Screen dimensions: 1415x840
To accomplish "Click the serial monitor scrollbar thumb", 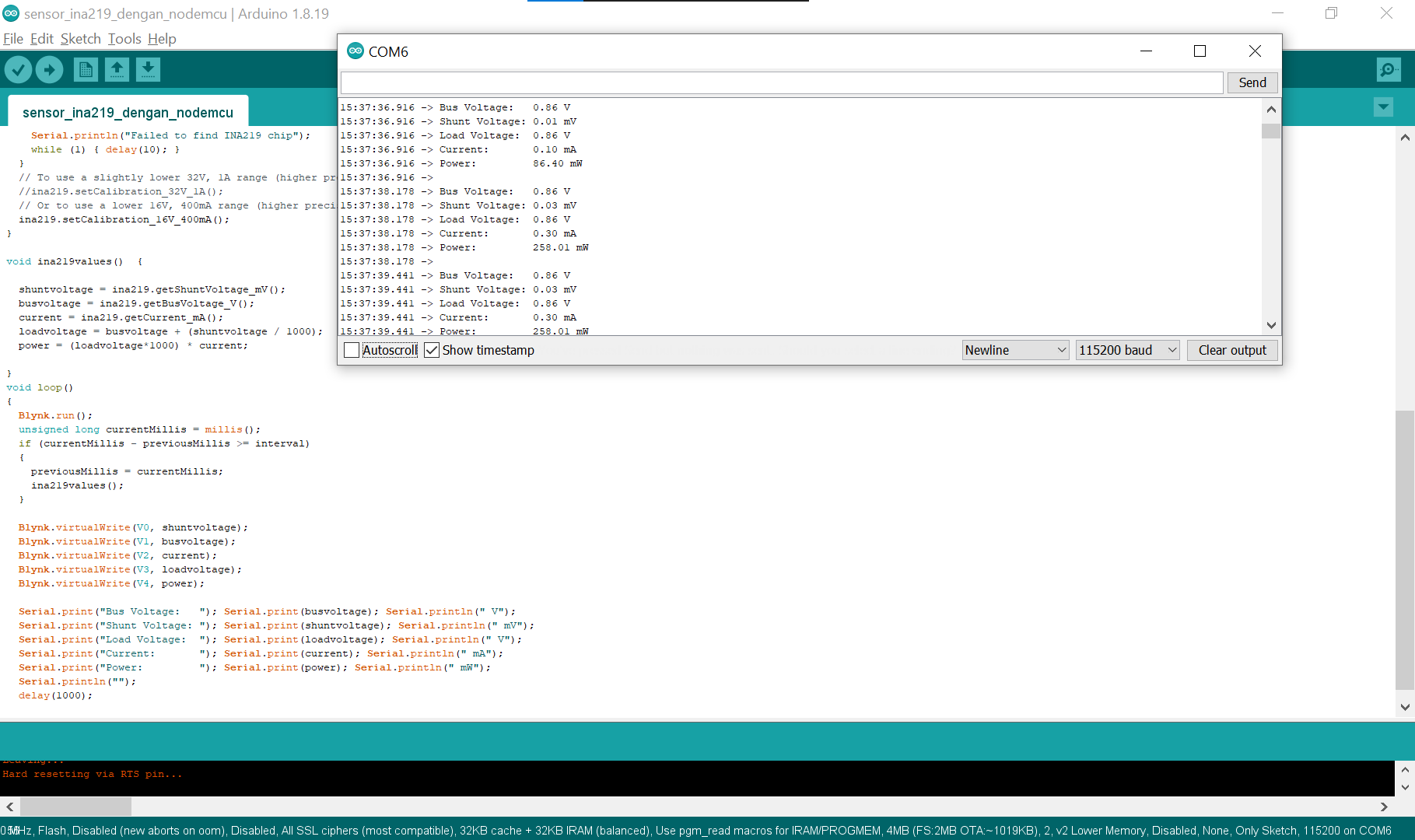I will (1271, 131).
